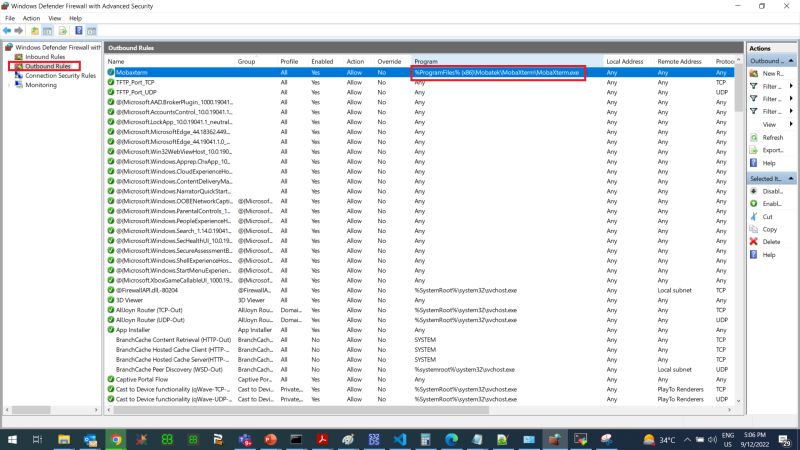
Task: Open the Help menu
Action: pyautogui.click(x=76, y=18)
